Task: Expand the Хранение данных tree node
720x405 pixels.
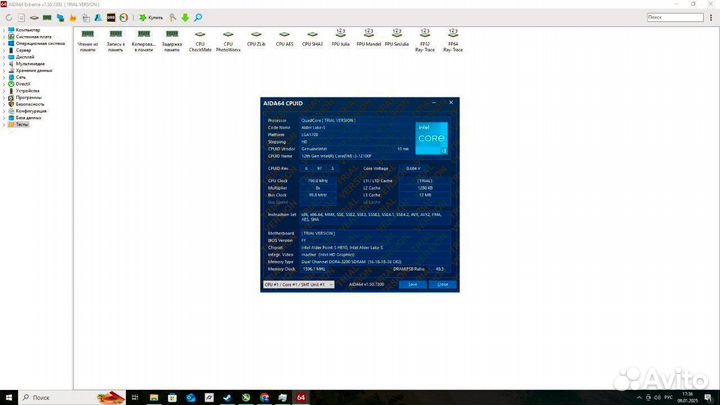Action: coord(4,70)
